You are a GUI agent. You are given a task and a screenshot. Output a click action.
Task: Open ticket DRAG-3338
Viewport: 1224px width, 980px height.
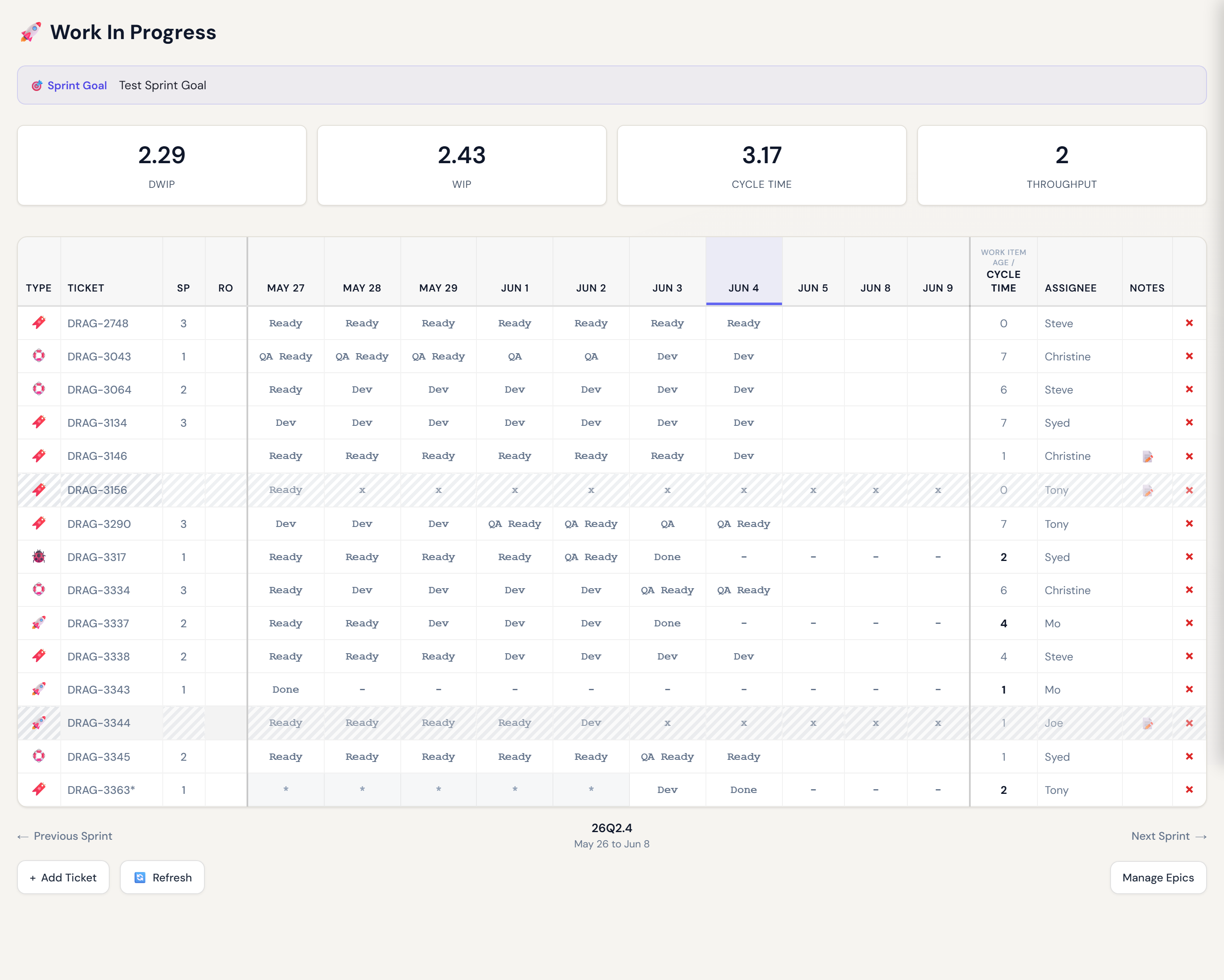(99, 656)
